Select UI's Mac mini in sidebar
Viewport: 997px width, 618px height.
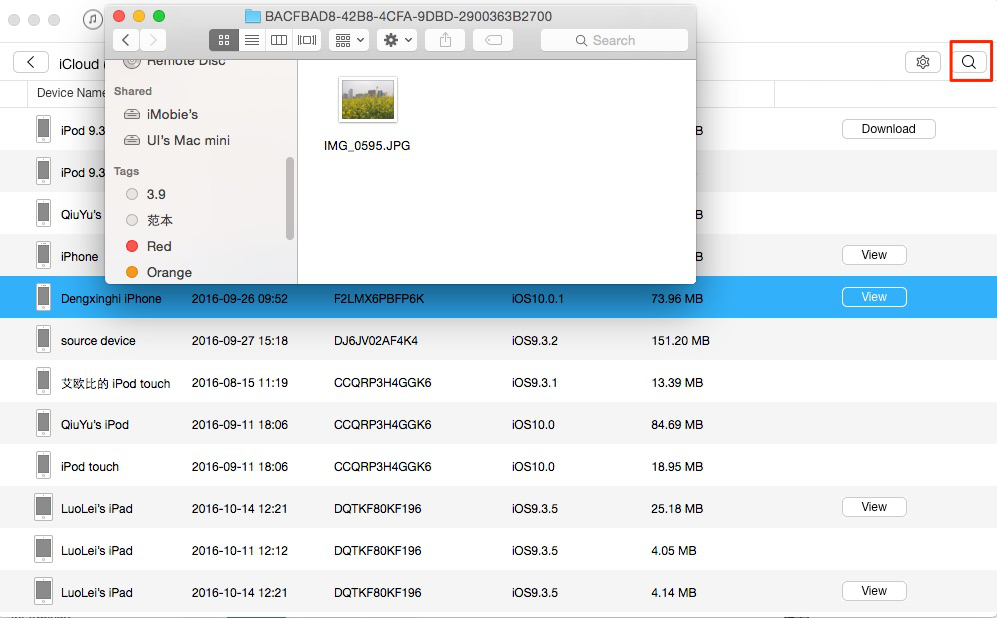tap(188, 141)
